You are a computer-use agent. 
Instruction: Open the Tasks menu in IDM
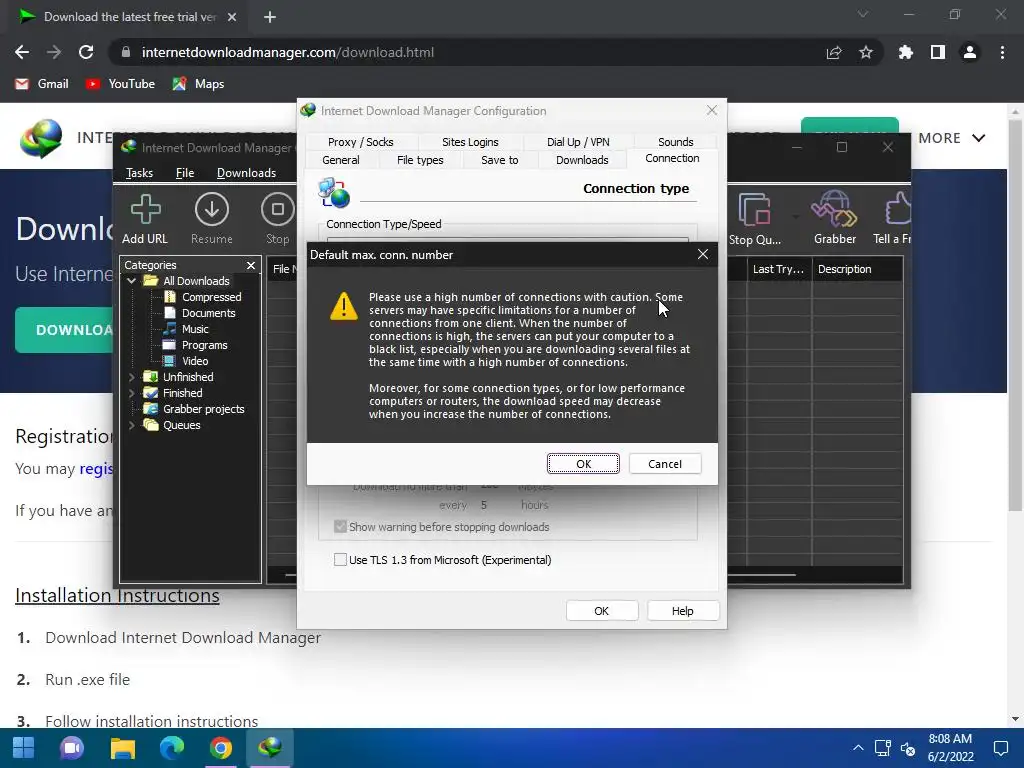click(x=139, y=172)
